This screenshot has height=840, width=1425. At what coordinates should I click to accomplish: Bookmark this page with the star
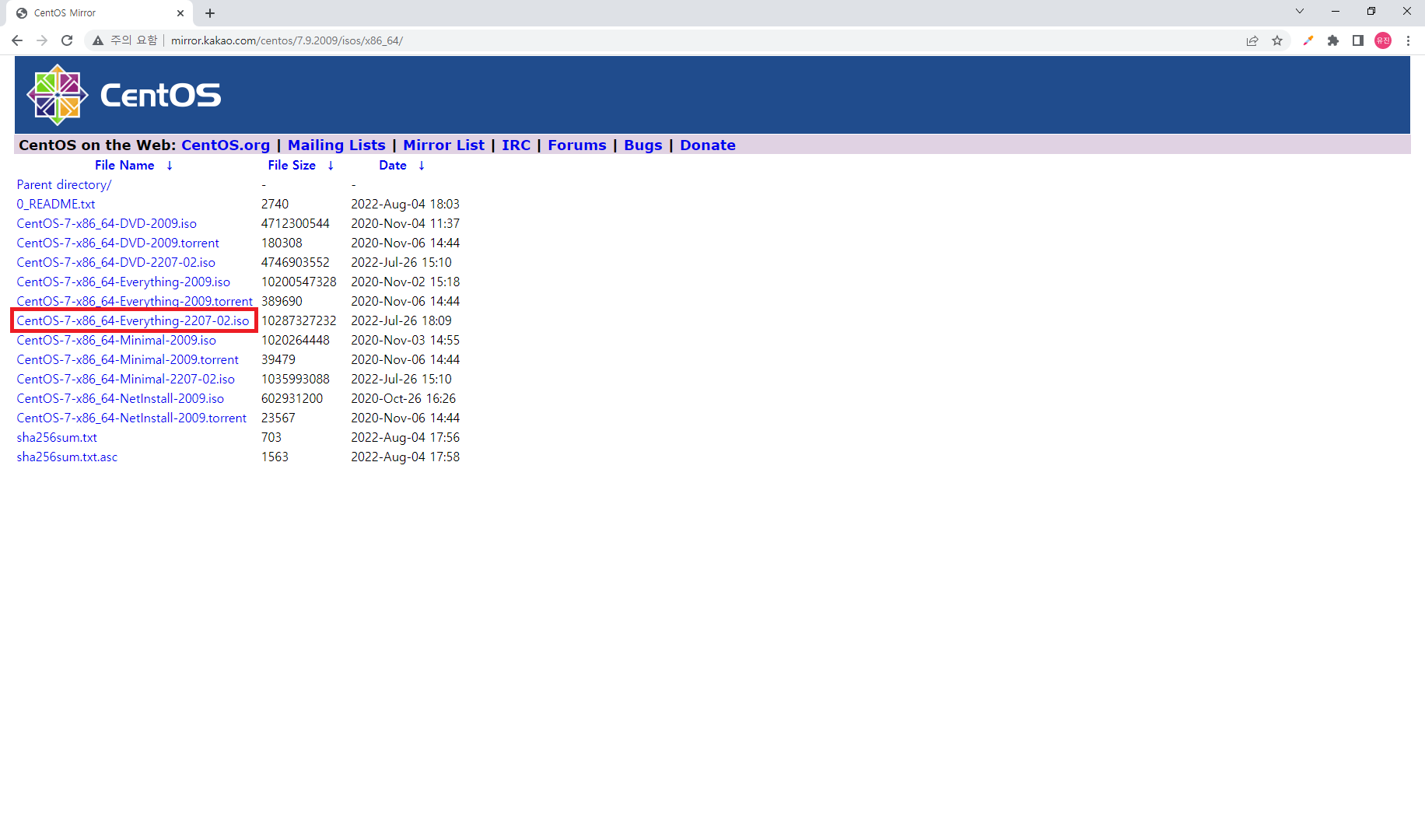pyautogui.click(x=1277, y=40)
